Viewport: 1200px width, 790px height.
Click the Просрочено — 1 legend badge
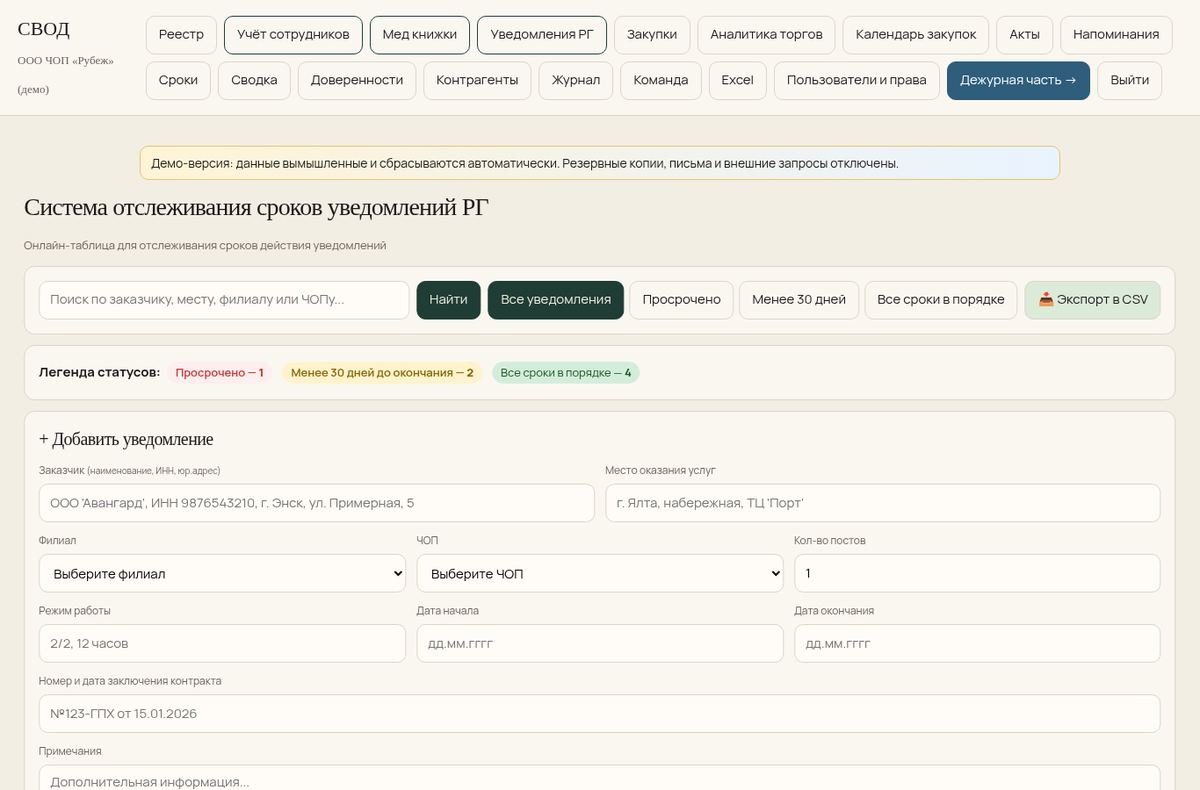point(219,373)
